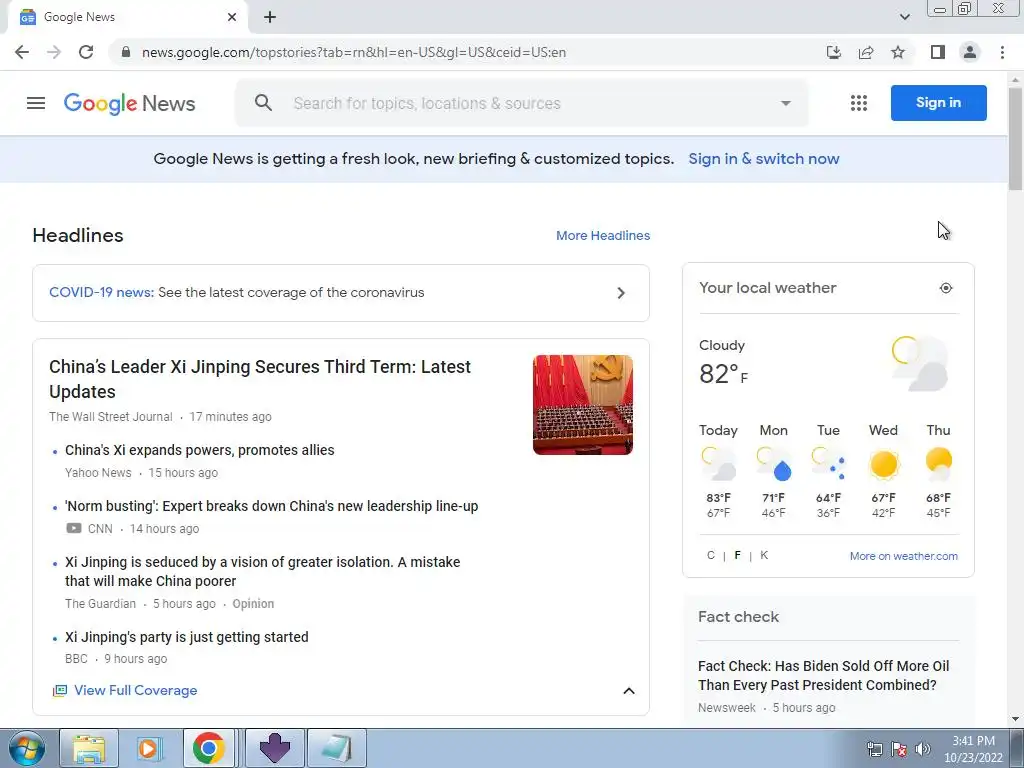The height and width of the screenshot is (768, 1024).
Task: Open the Google apps grid
Action: pyautogui.click(x=859, y=103)
